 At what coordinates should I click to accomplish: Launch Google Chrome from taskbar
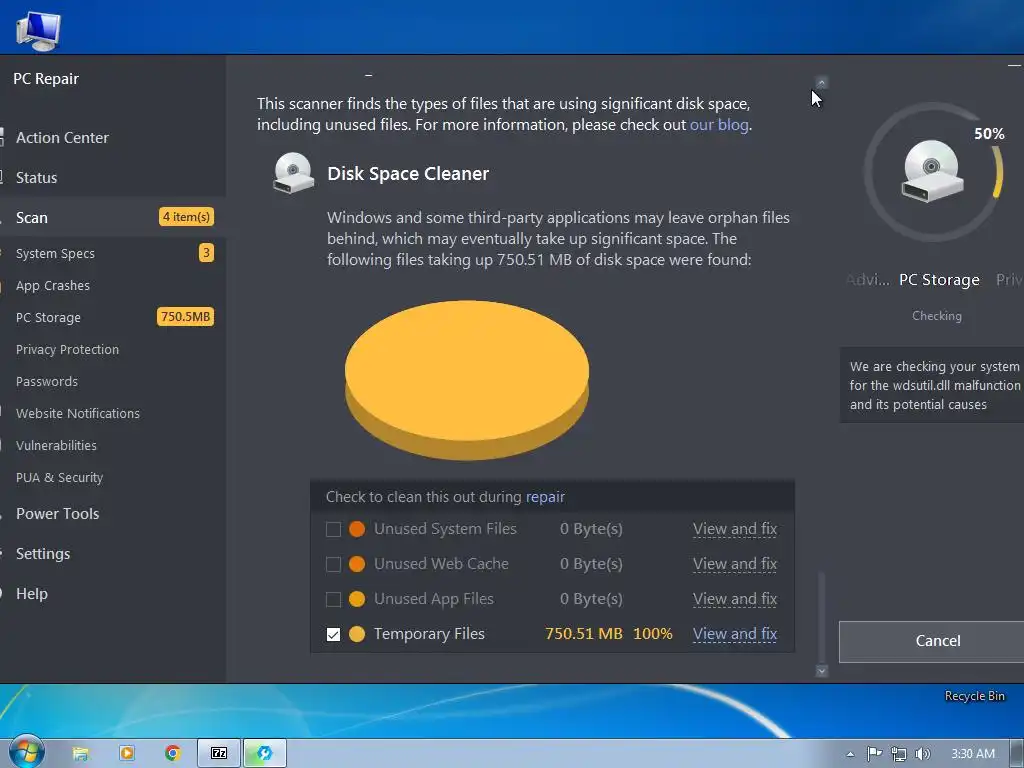point(173,753)
